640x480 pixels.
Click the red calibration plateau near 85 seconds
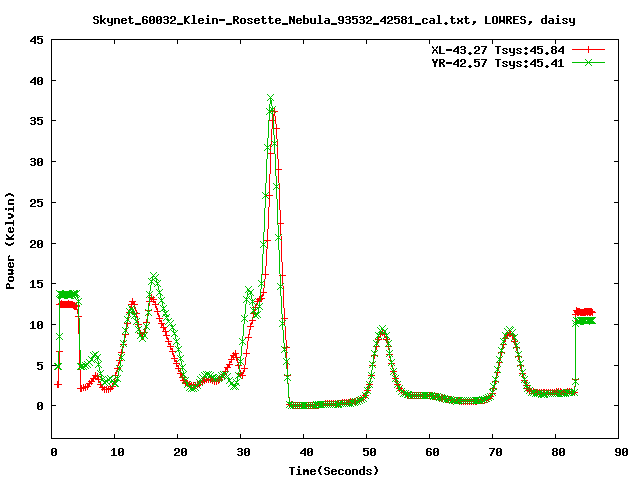[584, 312]
